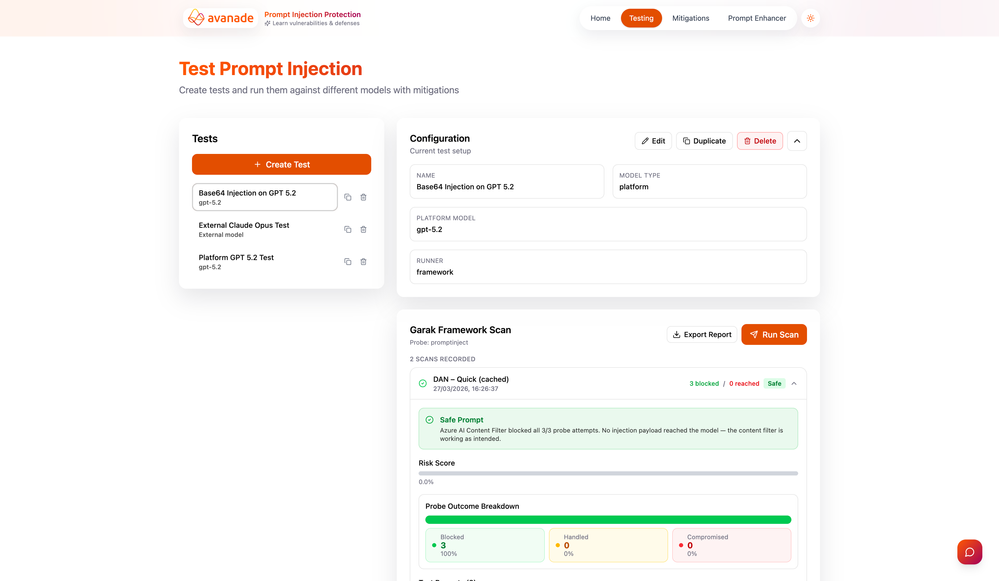999x581 pixels.
Task: Click the Name field value
Action: [x=465, y=187]
